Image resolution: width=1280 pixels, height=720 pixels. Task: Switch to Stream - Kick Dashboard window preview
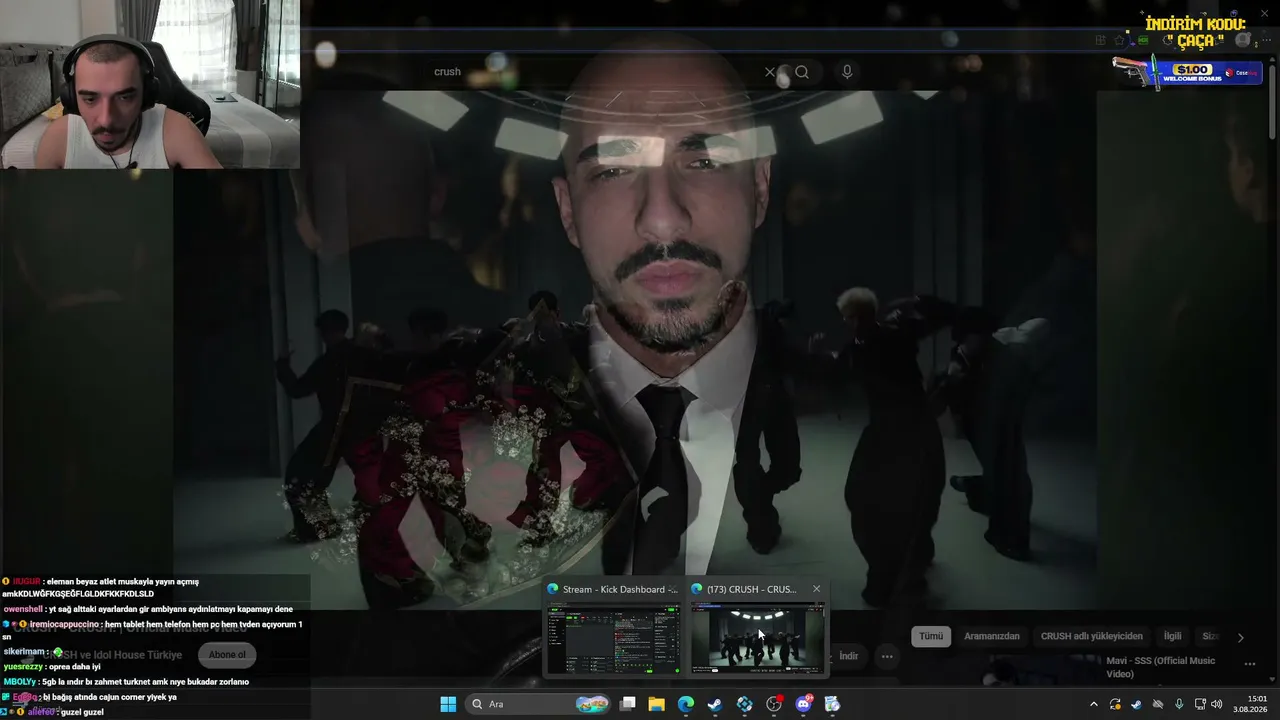(612, 637)
